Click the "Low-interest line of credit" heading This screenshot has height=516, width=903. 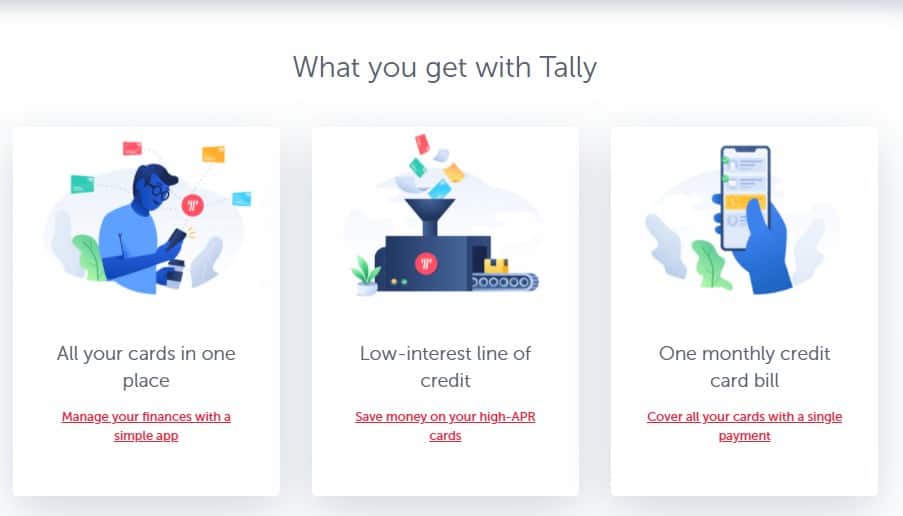[445, 367]
